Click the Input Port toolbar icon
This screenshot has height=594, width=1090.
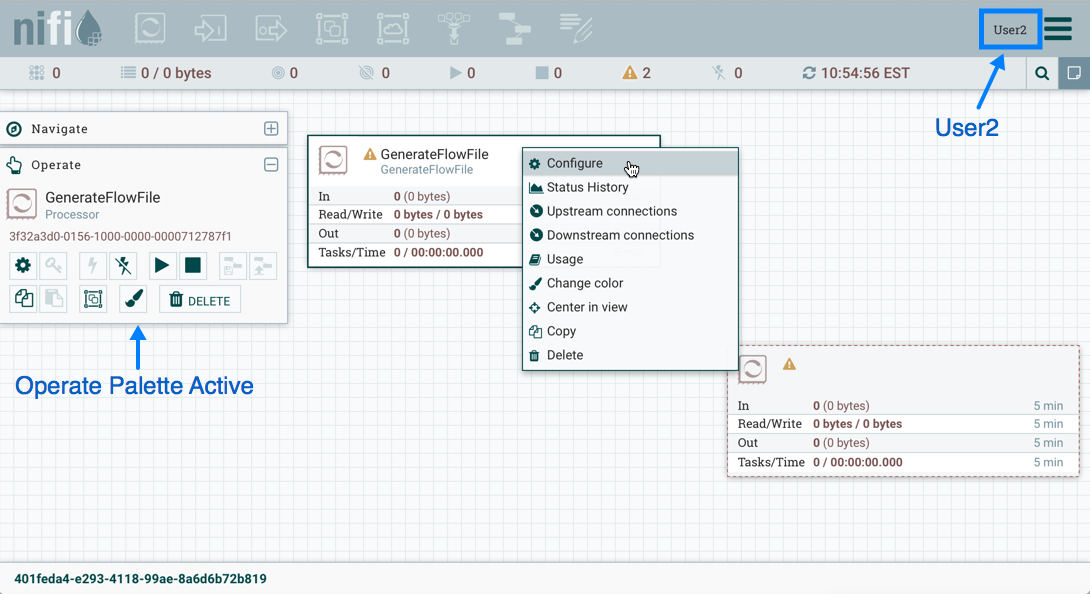(210, 28)
